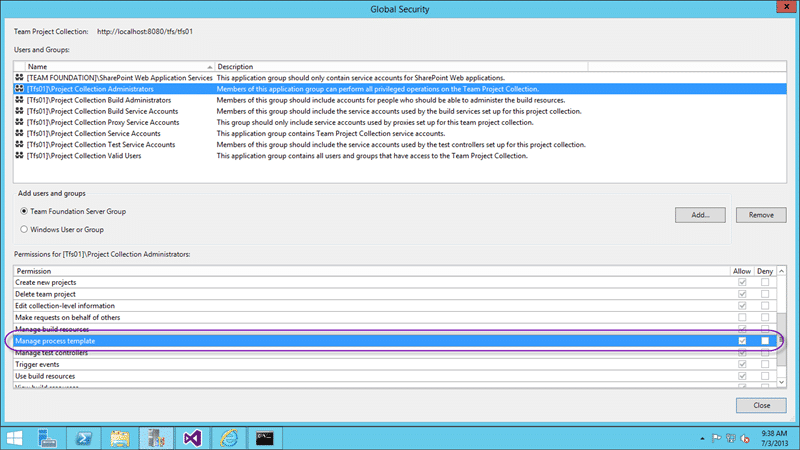Launch PowerShell from the taskbar

coord(84,438)
